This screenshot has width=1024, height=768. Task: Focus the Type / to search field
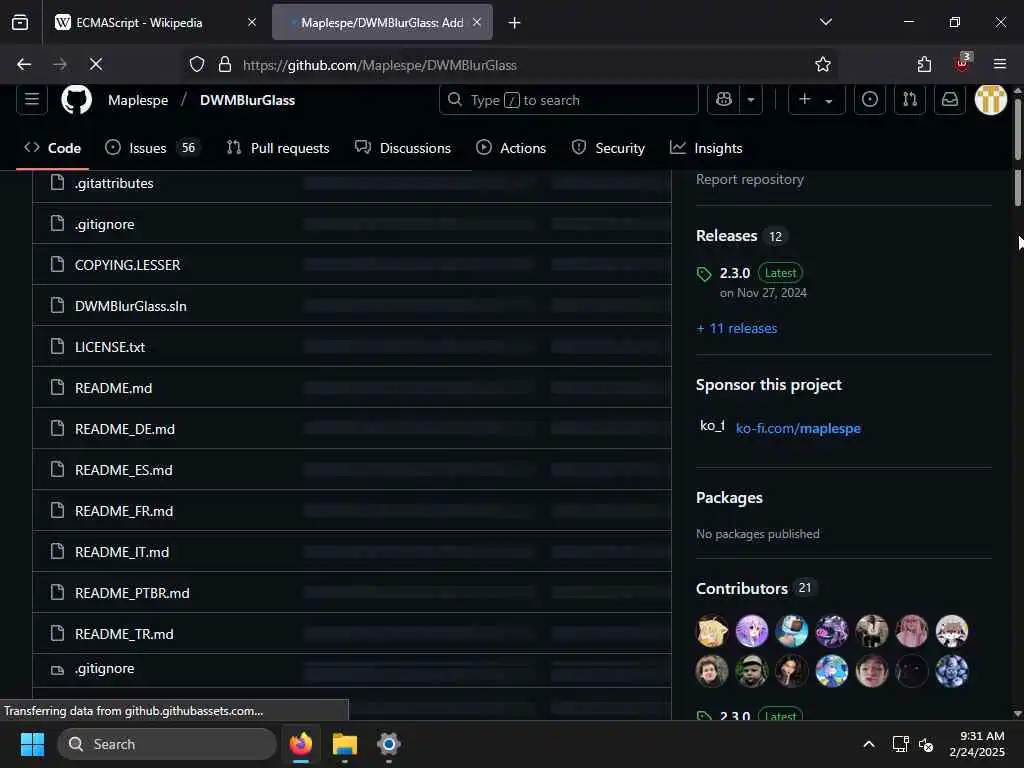coord(569,100)
